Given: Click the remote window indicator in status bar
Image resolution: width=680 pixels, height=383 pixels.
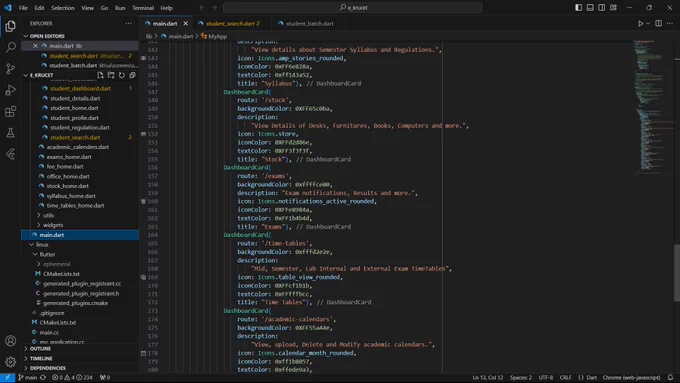Looking at the screenshot, I should click(x=7, y=377).
